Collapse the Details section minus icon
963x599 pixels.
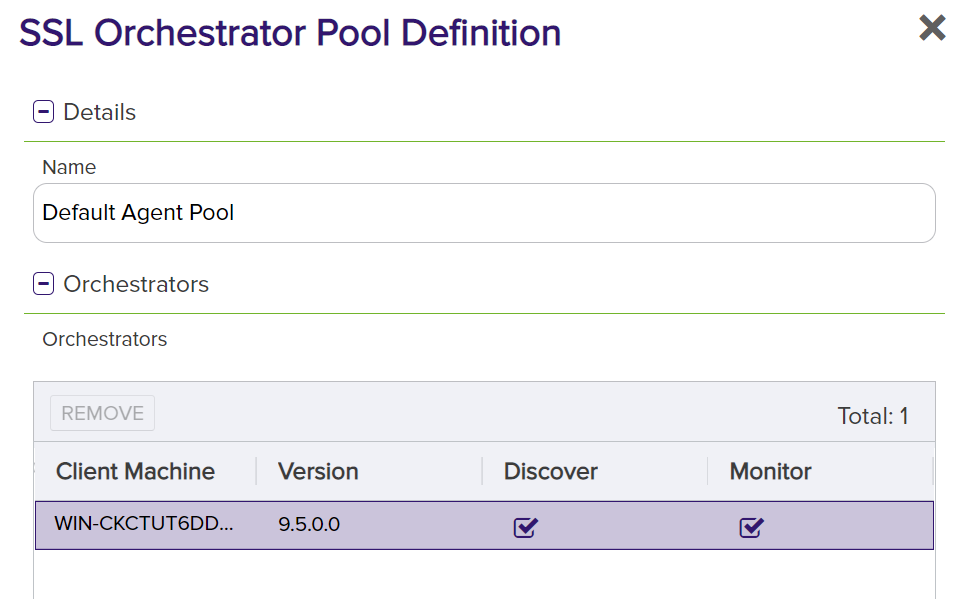pyautogui.click(x=43, y=112)
